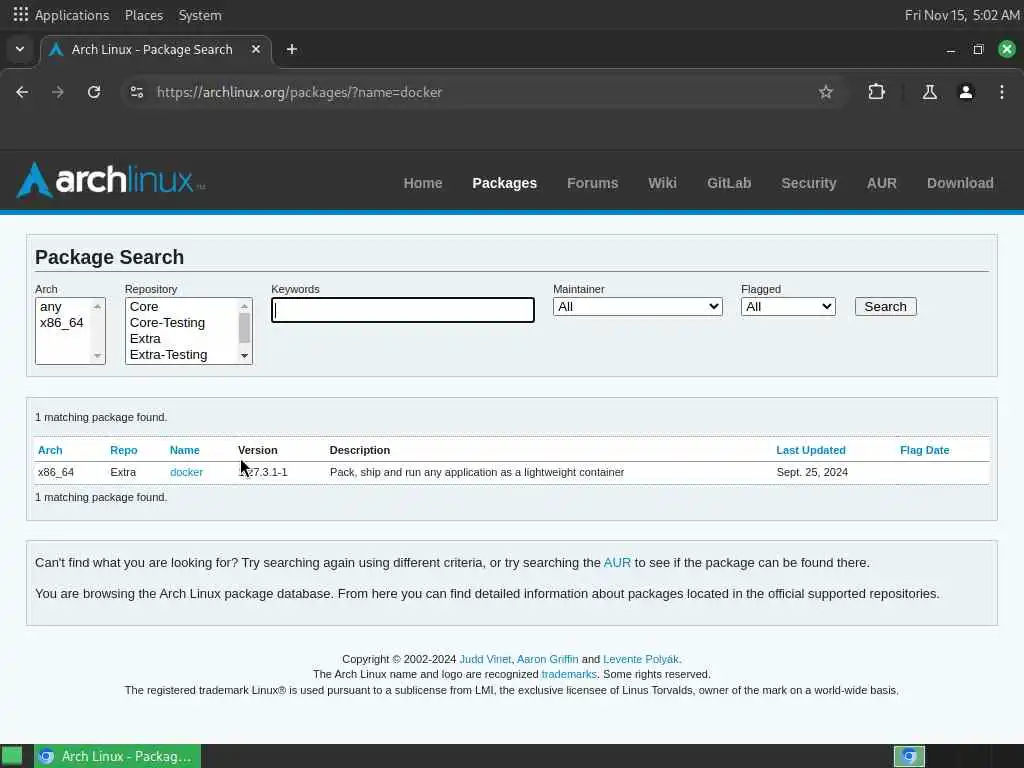Open the Security navigation item
Viewport: 1024px width, 768px height.
coord(808,184)
